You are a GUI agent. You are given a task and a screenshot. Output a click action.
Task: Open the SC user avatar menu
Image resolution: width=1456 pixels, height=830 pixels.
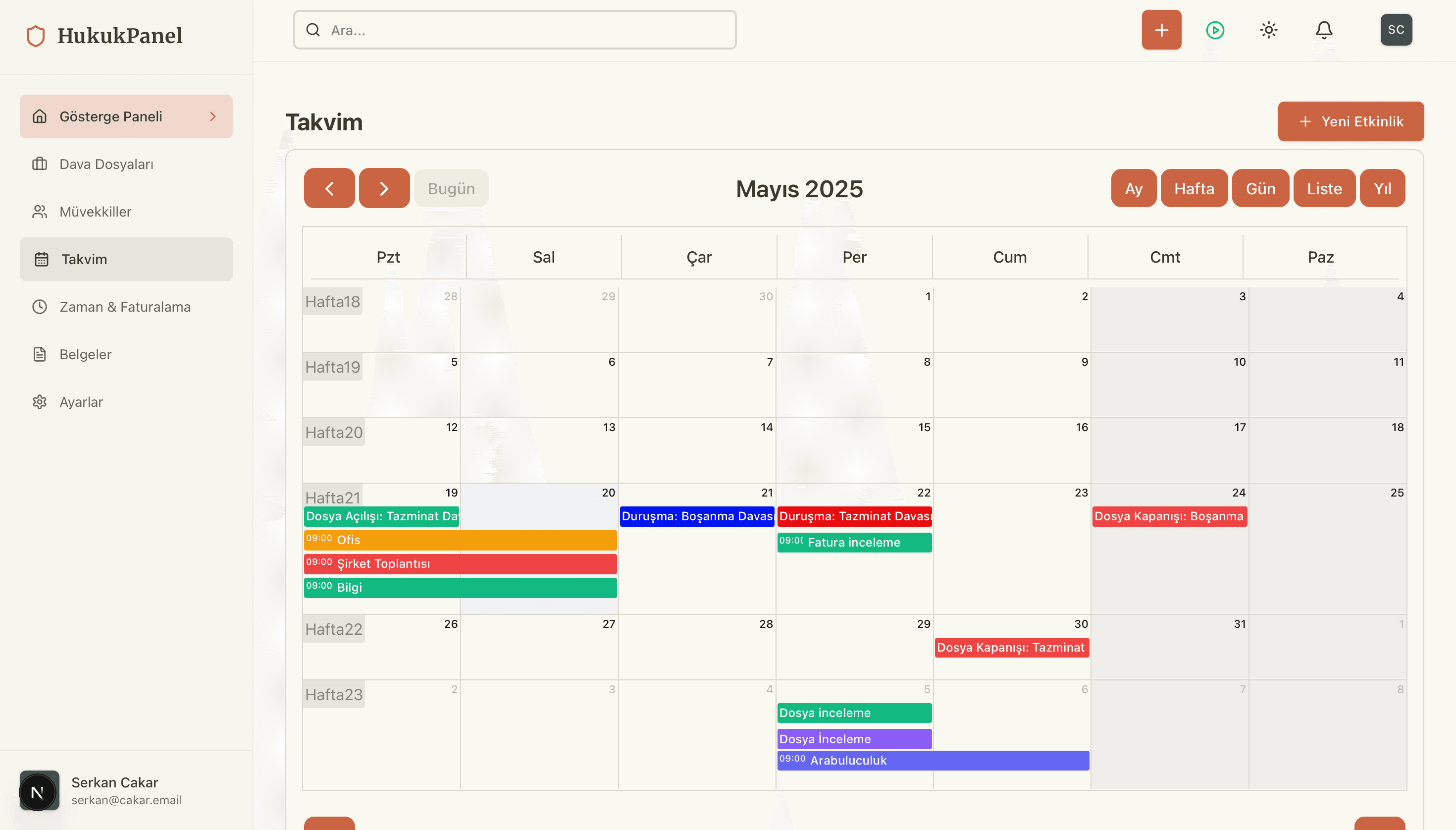click(1396, 30)
